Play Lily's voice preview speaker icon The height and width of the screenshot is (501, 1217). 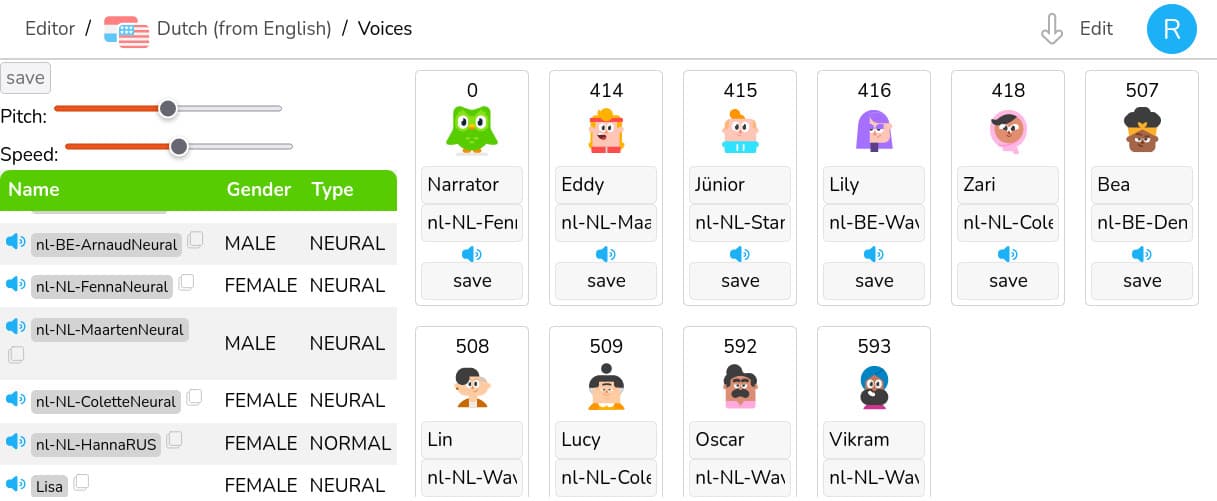point(874,254)
